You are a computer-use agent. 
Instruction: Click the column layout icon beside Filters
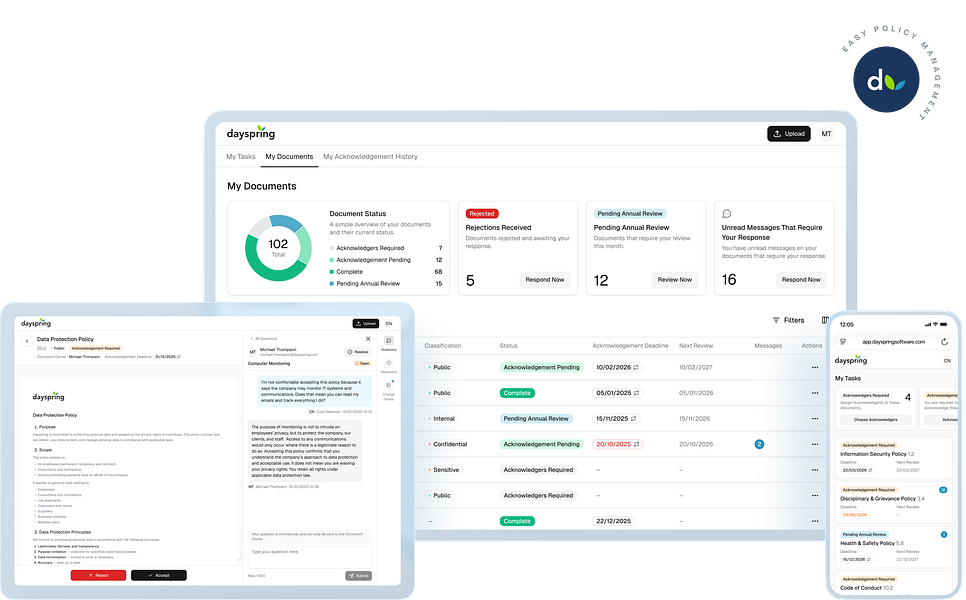824,320
